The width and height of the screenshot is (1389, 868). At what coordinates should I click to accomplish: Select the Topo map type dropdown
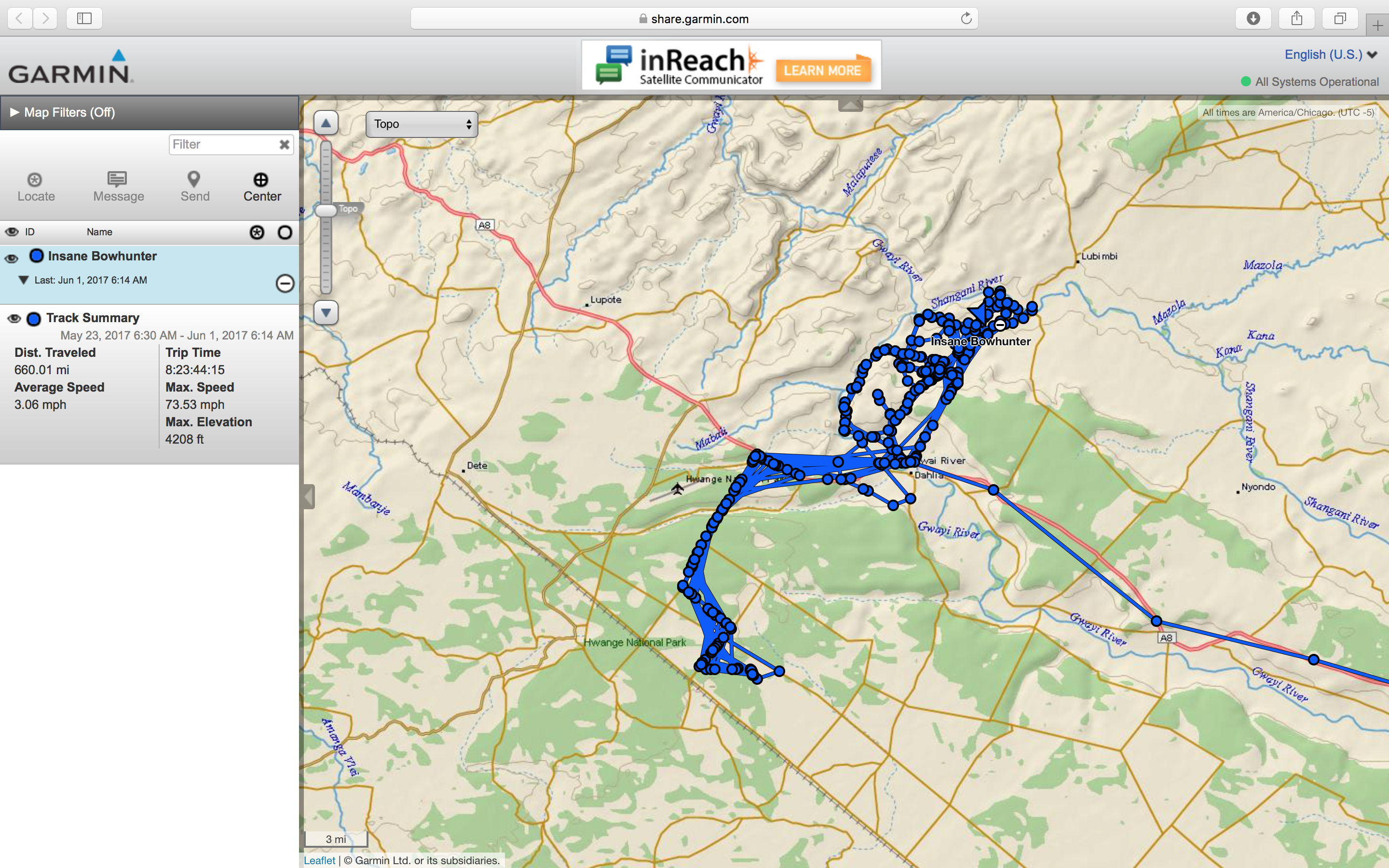click(x=419, y=123)
